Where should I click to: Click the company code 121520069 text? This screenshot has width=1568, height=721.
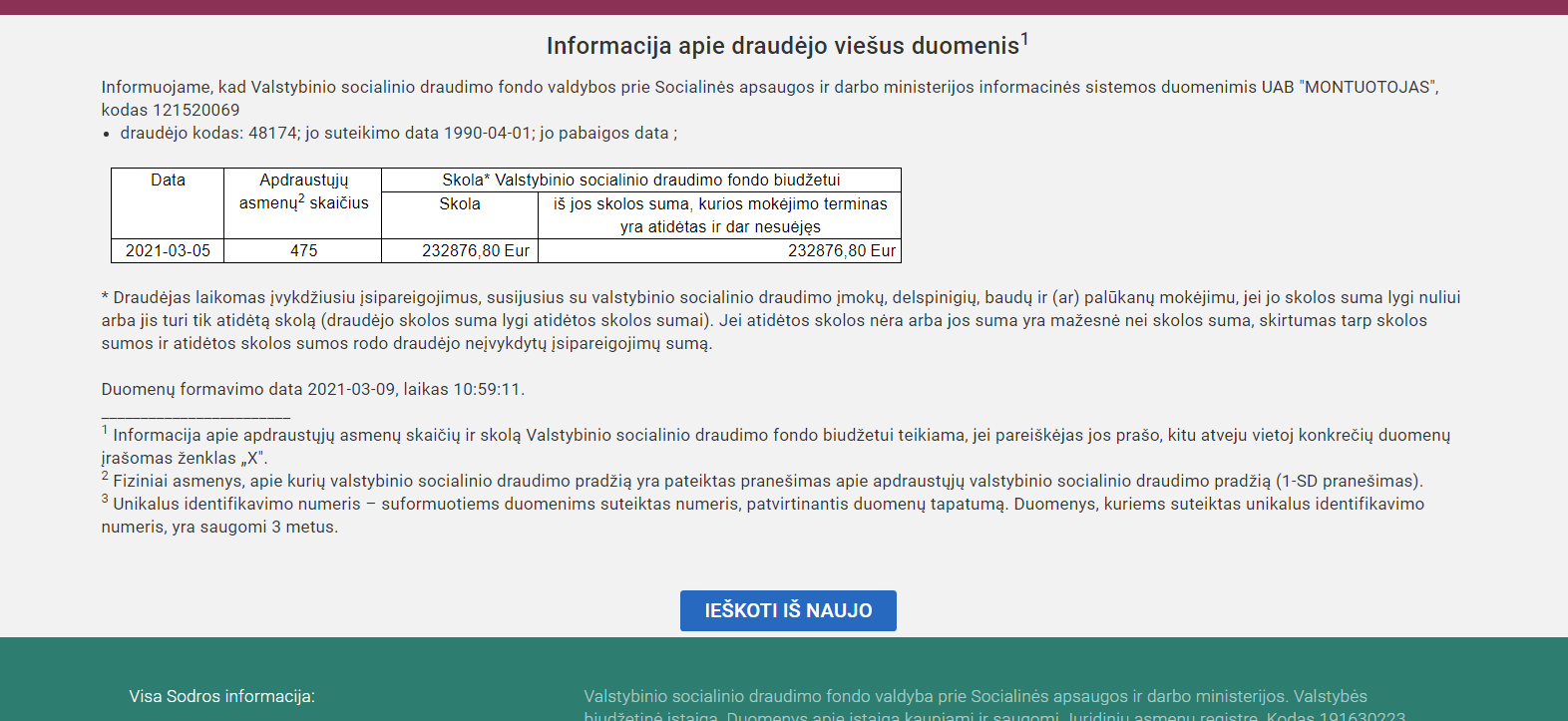click(196, 110)
